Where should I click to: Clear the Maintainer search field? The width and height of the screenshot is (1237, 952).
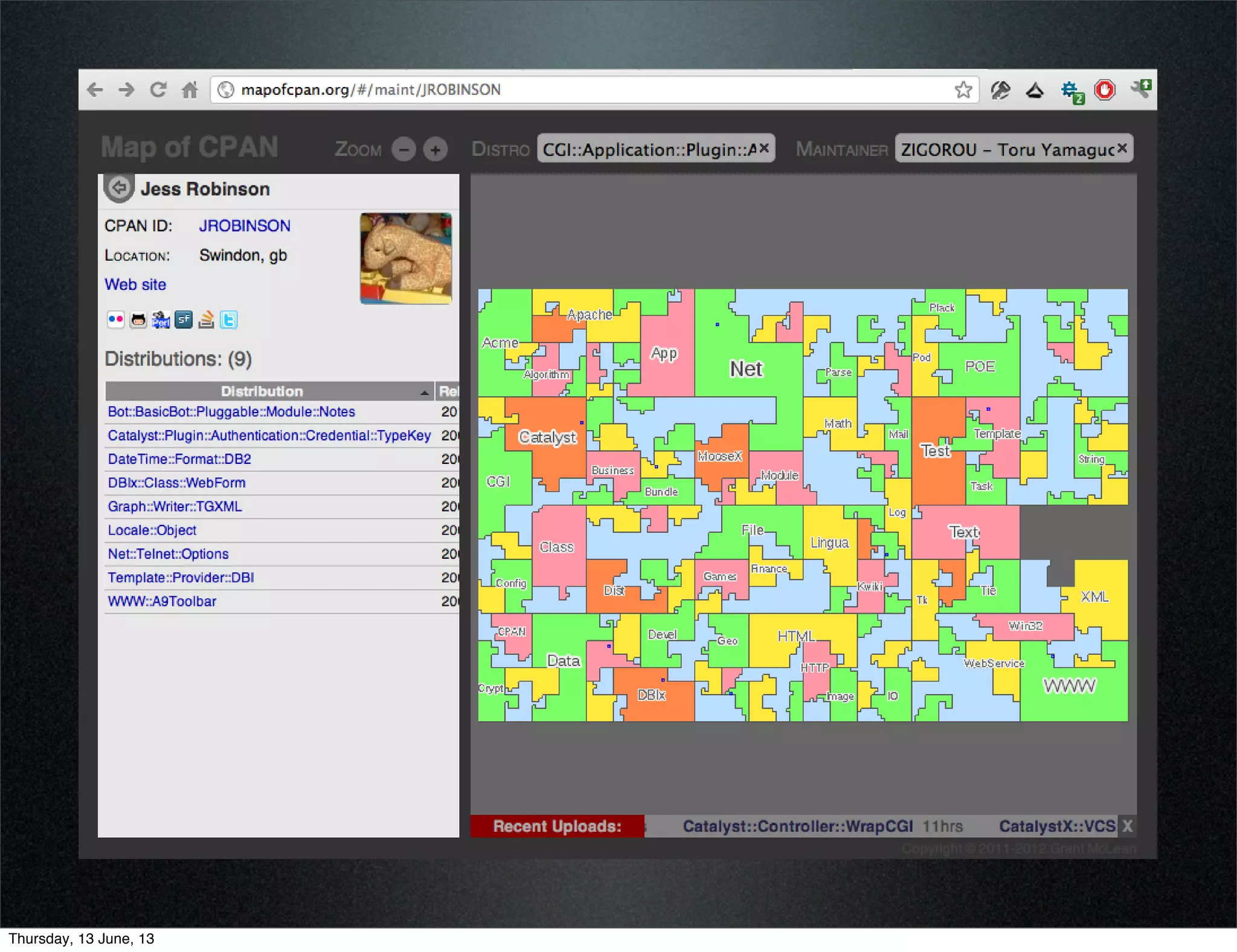(x=1122, y=148)
